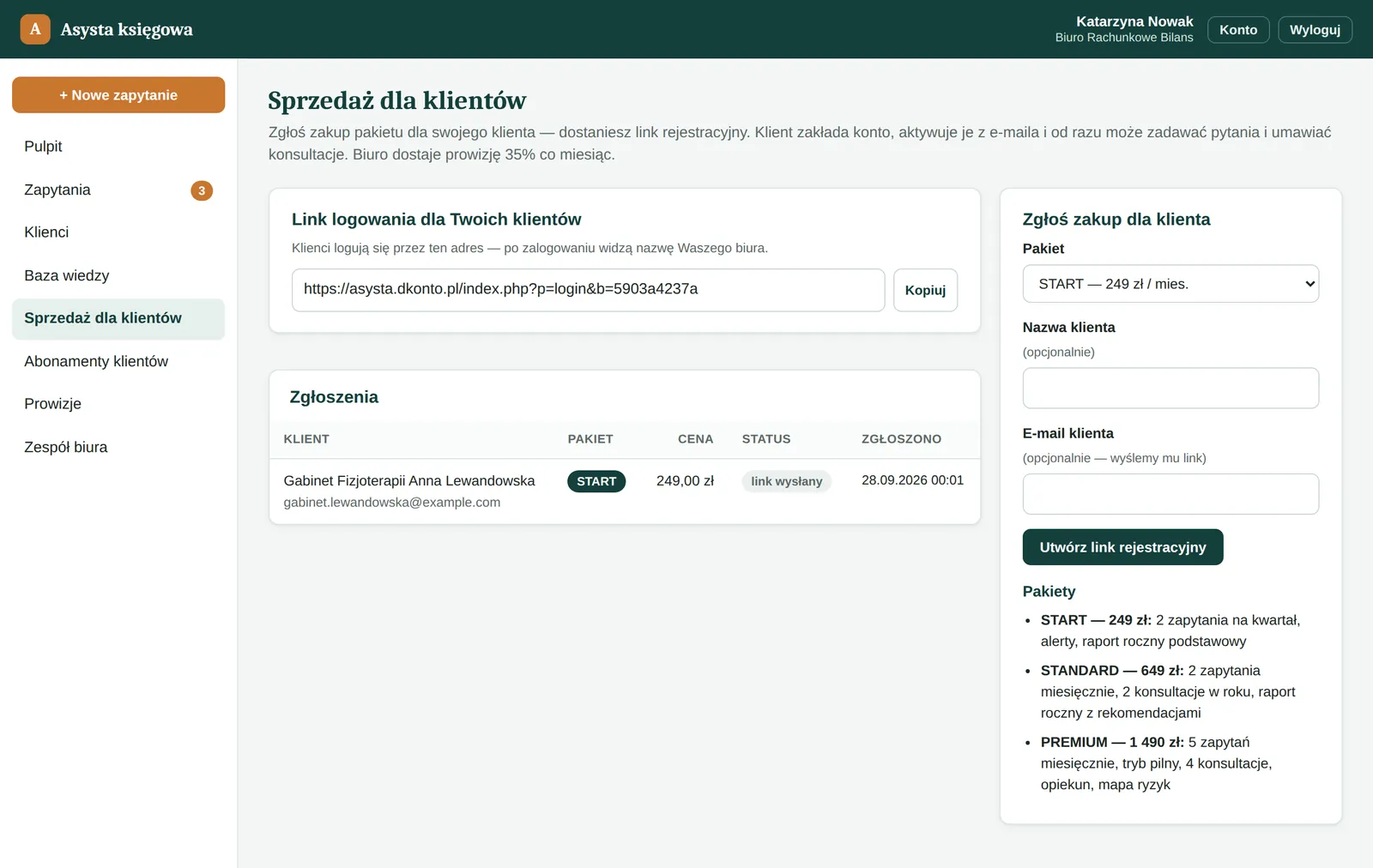Open Zapytania in the sidebar
This screenshot has width=1373, height=868.
tap(118, 190)
